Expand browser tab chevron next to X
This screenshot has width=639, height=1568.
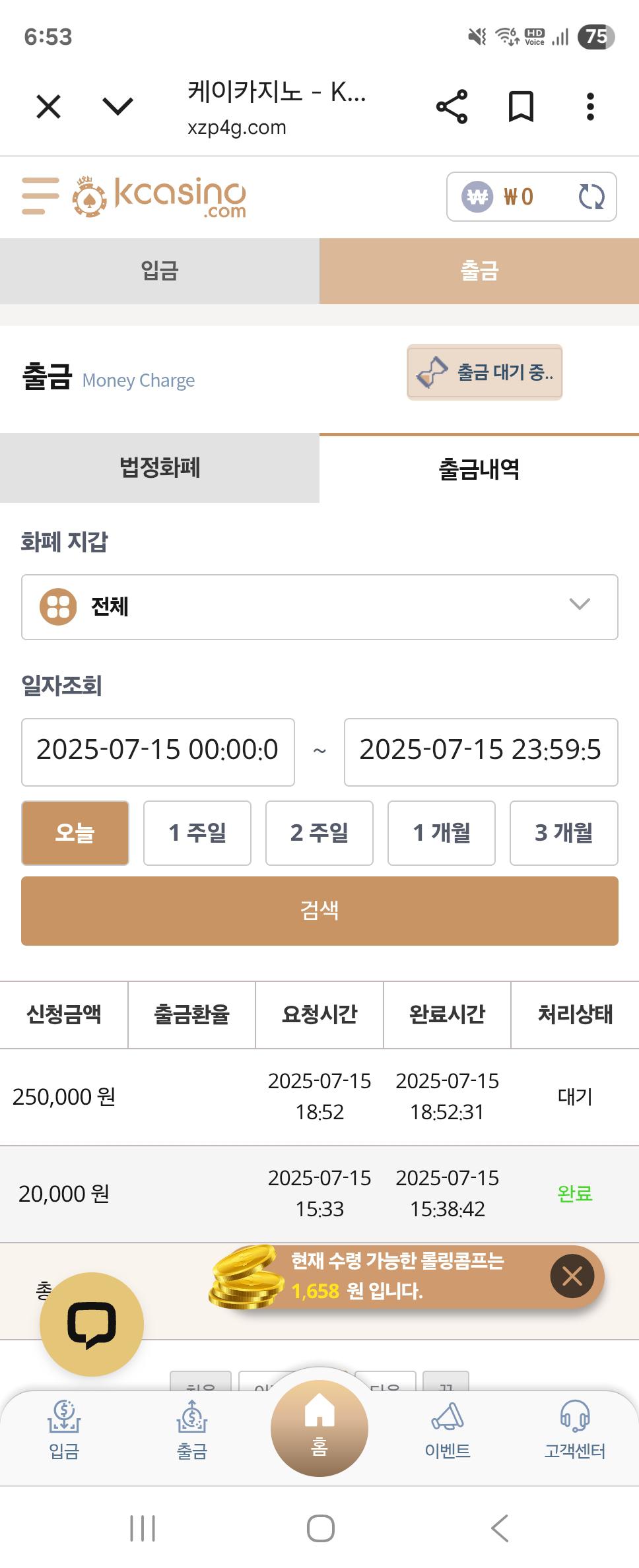coord(118,106)
